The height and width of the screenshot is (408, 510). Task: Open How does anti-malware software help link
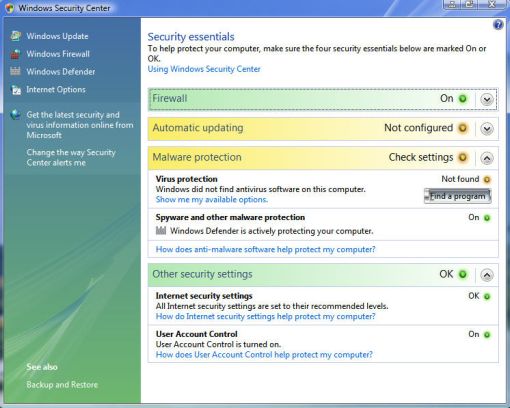click(x=265, y=249)
